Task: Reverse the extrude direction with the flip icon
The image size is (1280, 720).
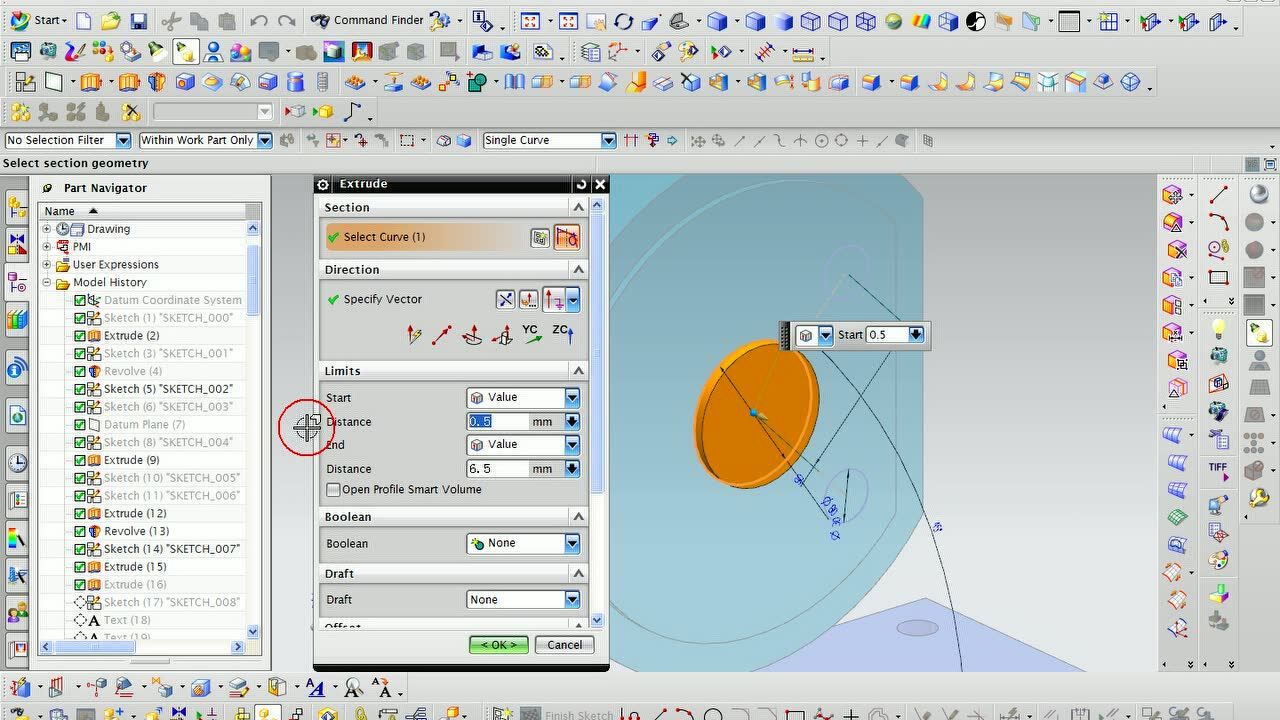Action: [506, 300]
